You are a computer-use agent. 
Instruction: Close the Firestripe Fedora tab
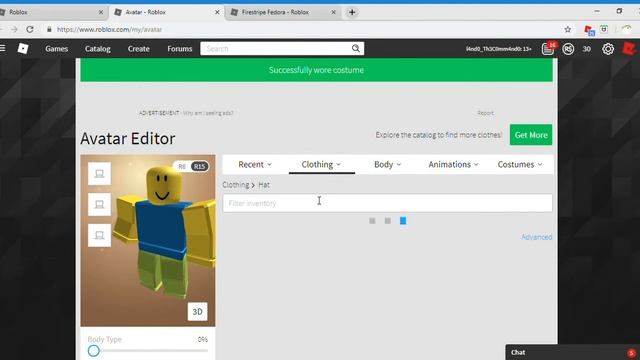(333, 12)
